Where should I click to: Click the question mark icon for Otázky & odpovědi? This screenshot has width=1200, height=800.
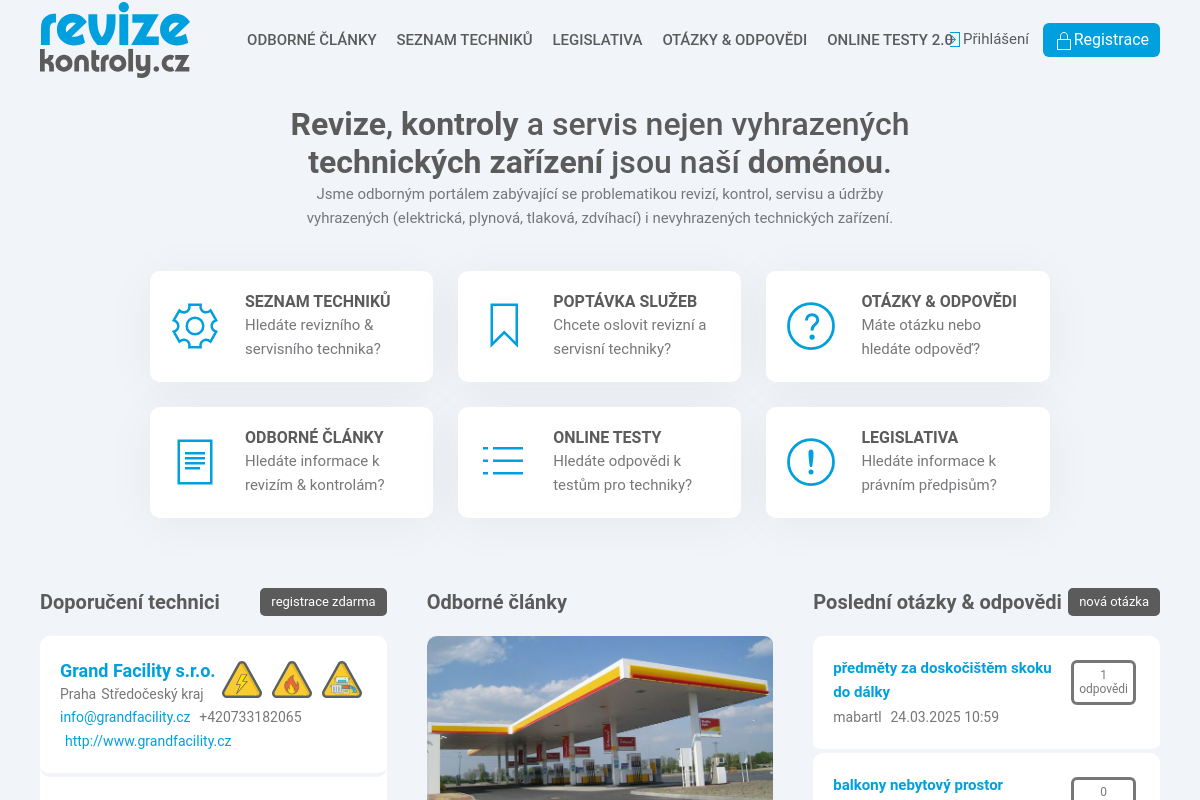pyautogui.click(x=811, y=326)
